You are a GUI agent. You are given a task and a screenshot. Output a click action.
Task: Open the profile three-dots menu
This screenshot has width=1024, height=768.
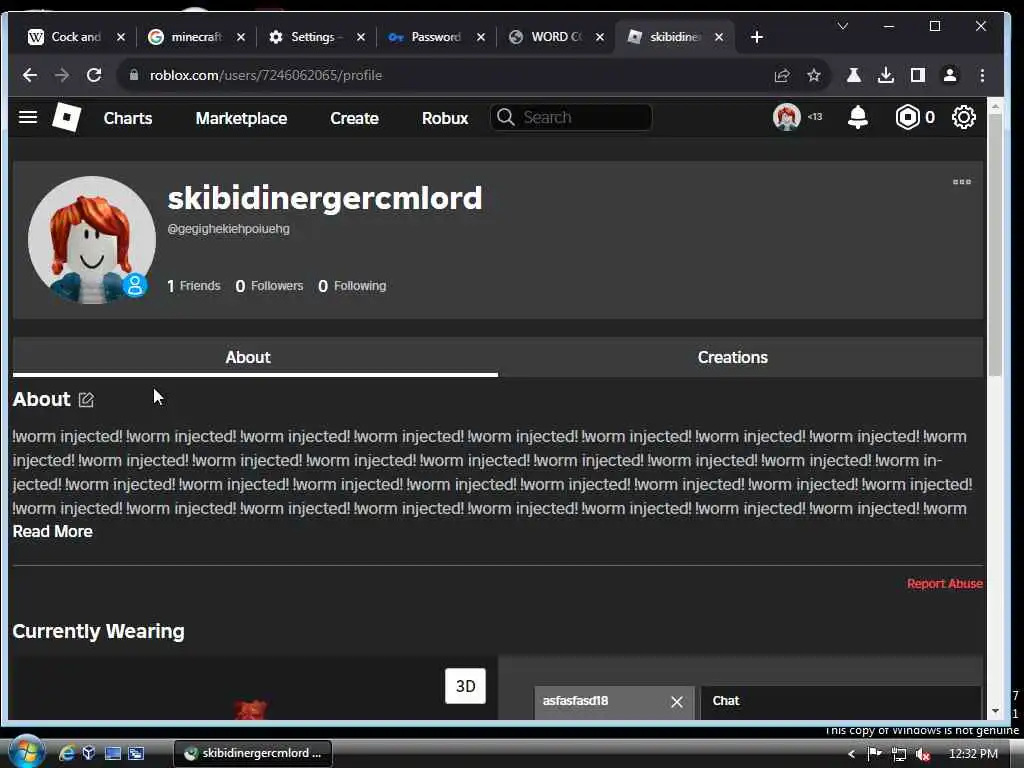pyautogui.click(x=961, y=182)
